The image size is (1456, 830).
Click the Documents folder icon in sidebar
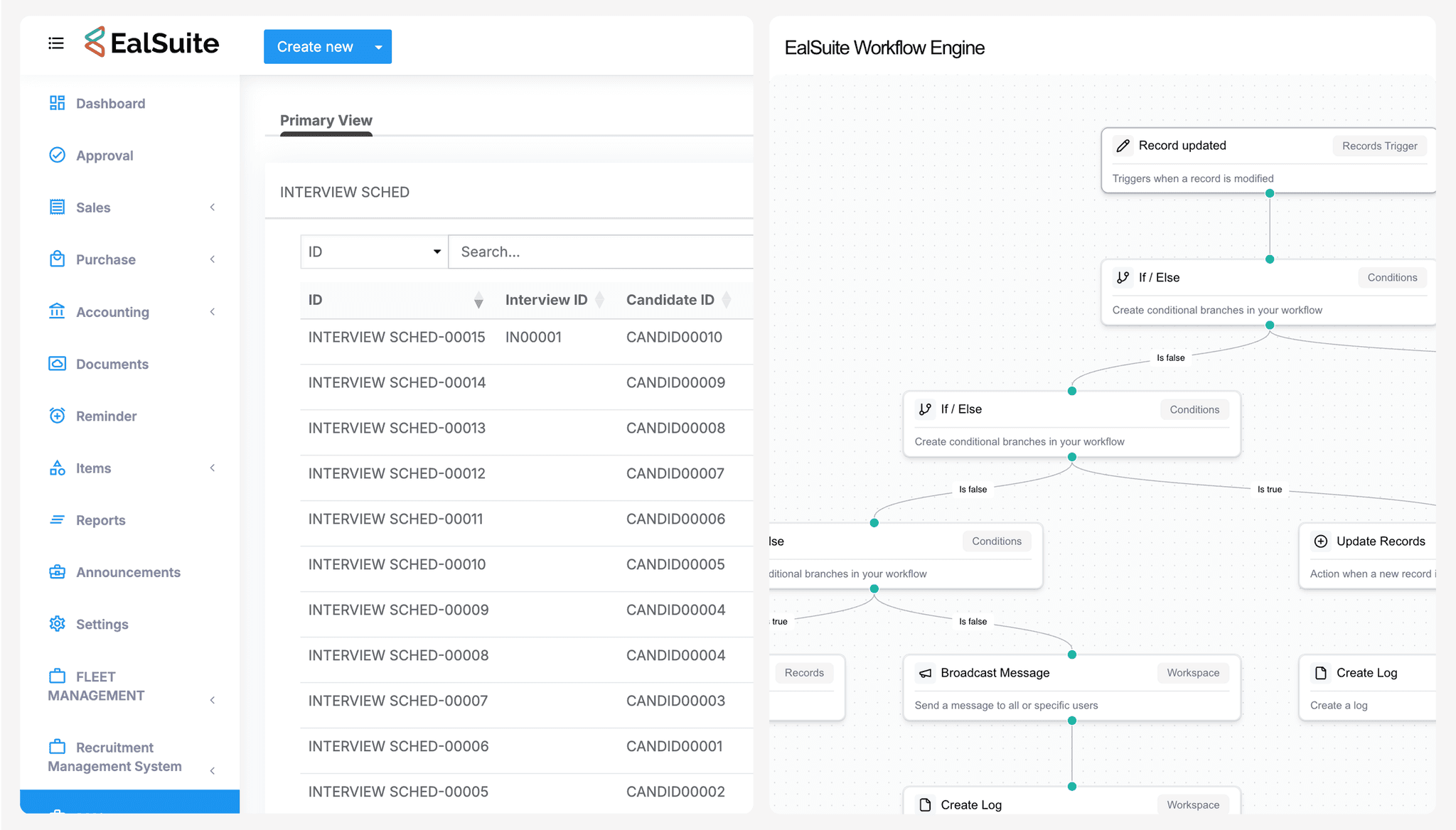tap(57, 364)
